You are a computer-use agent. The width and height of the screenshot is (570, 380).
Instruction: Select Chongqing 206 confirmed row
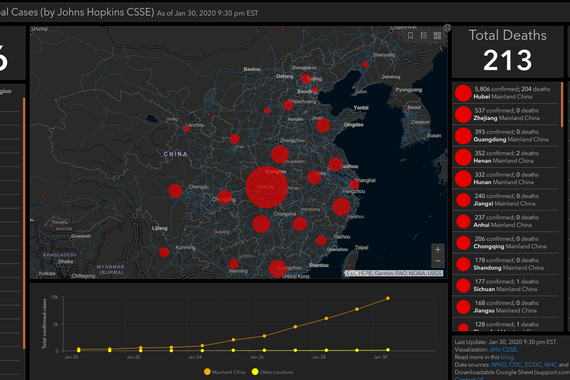pos(505,243)
